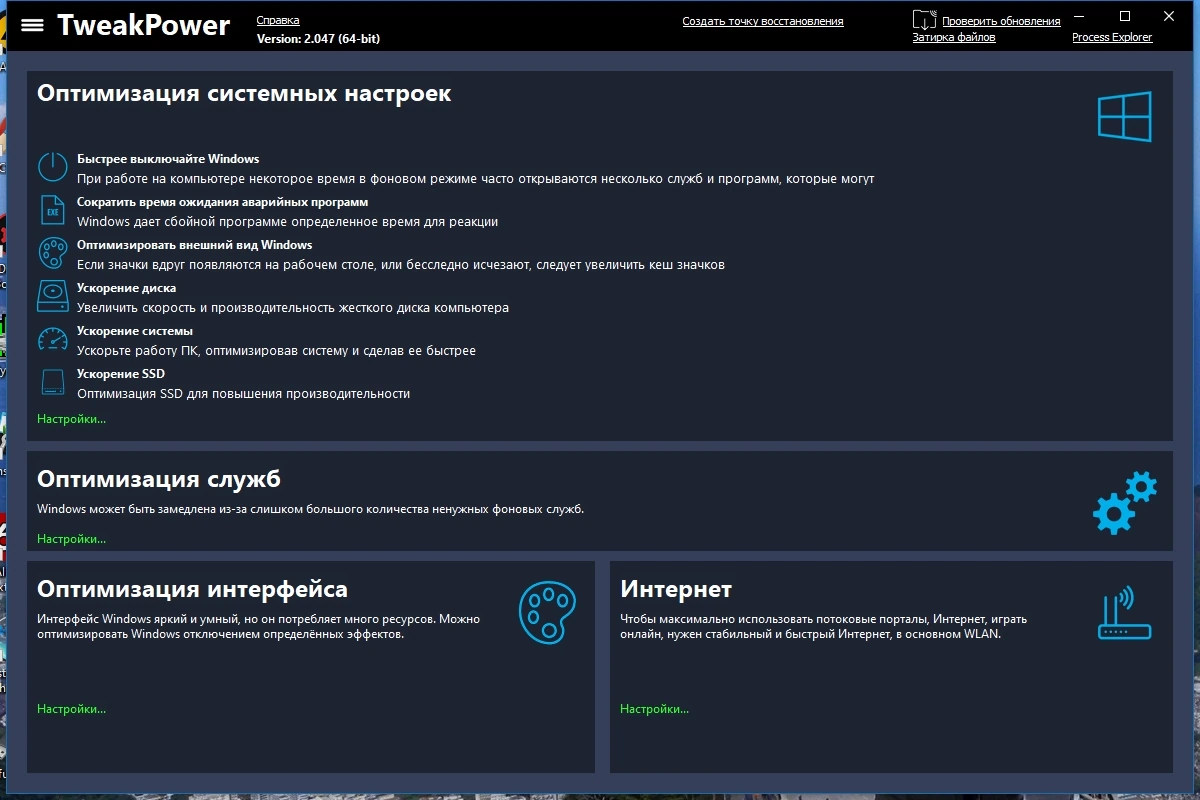
Task: Select Ускорение диска item
Action: (127, 288)
